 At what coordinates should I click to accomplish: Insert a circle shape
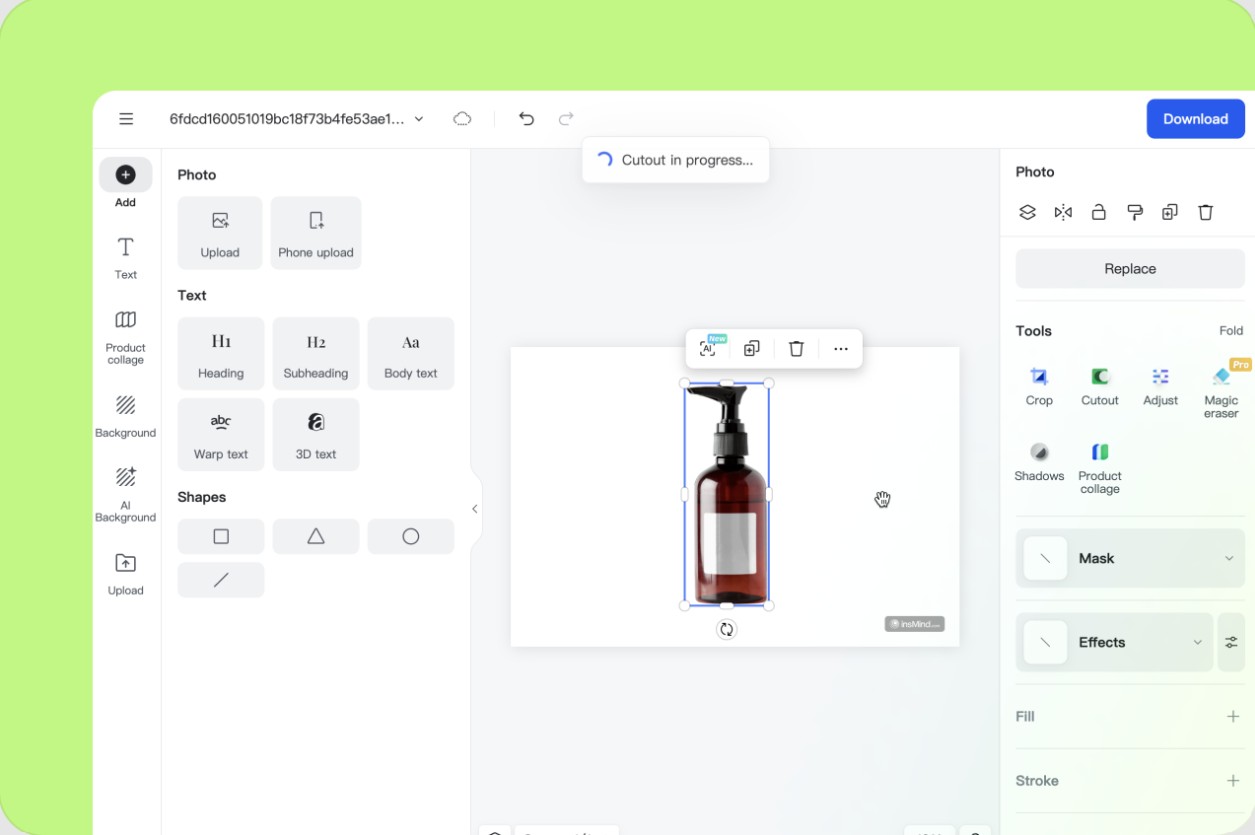tap(411, 536)
